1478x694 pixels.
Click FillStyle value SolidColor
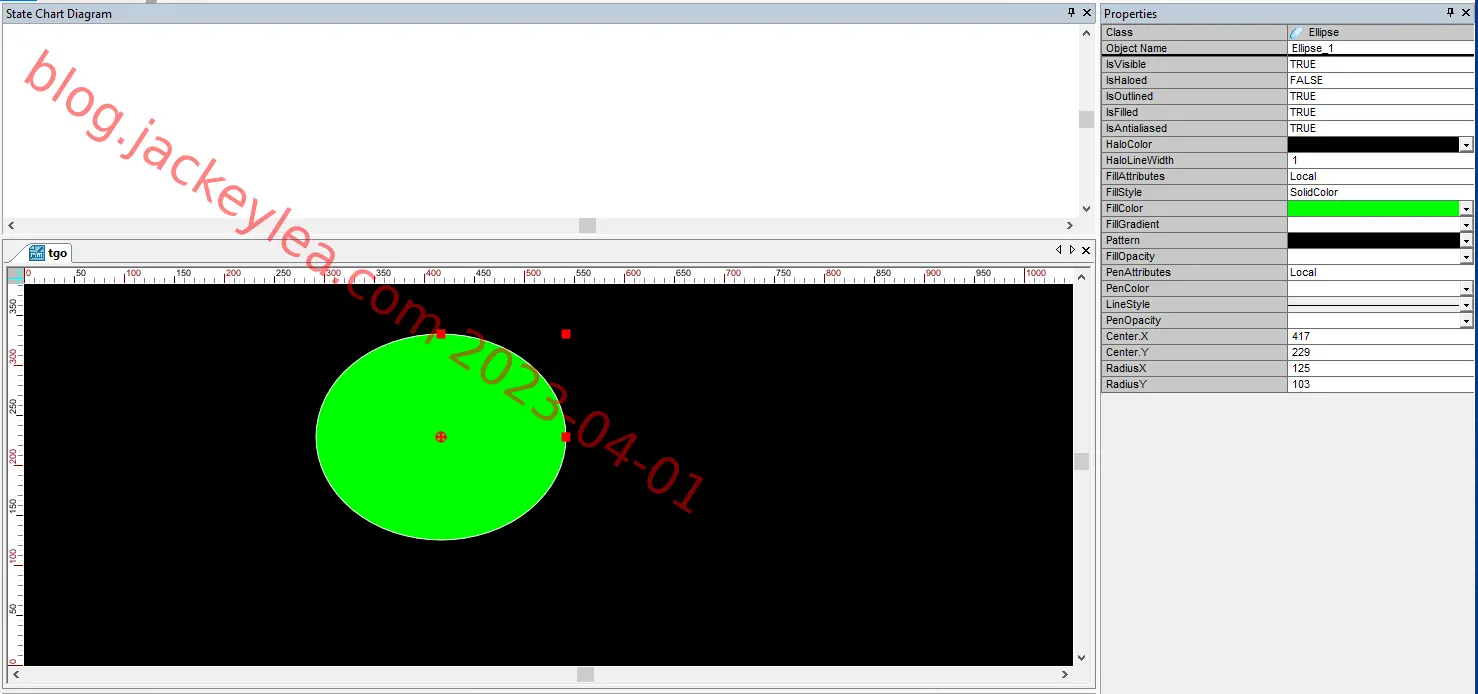[x=1380, y=192]
